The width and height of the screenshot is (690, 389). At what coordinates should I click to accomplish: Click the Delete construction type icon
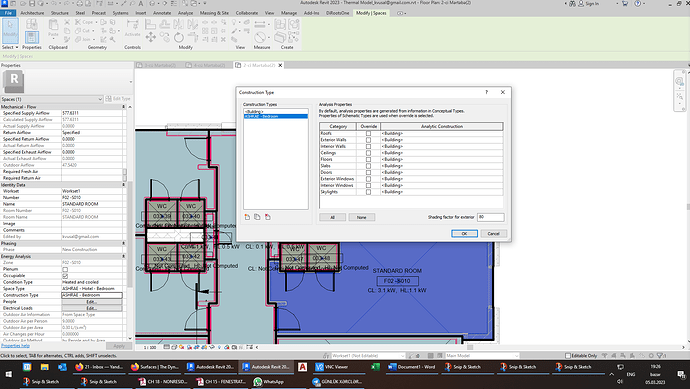268,217
